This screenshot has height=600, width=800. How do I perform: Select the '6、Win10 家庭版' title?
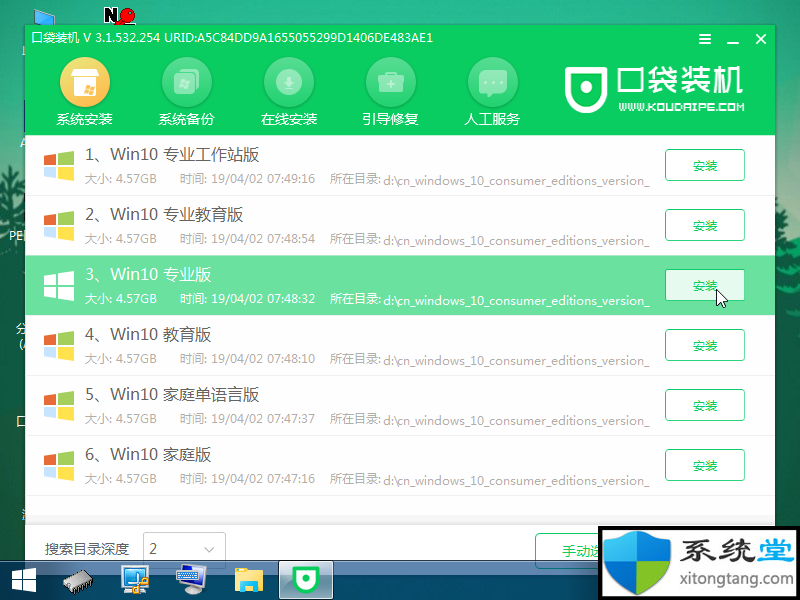point(148,455)
